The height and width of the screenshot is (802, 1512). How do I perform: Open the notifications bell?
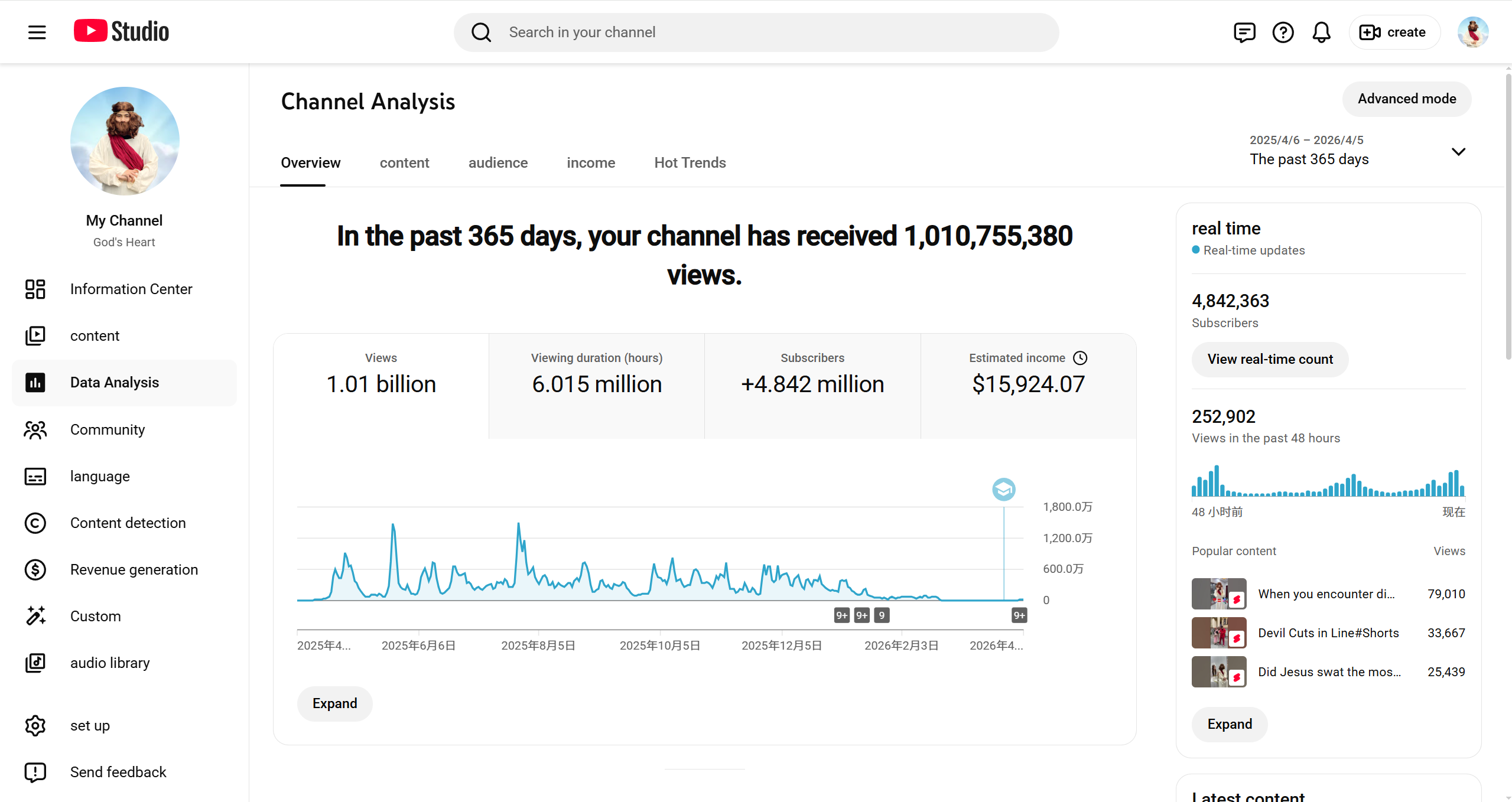tap(1321, 32)
